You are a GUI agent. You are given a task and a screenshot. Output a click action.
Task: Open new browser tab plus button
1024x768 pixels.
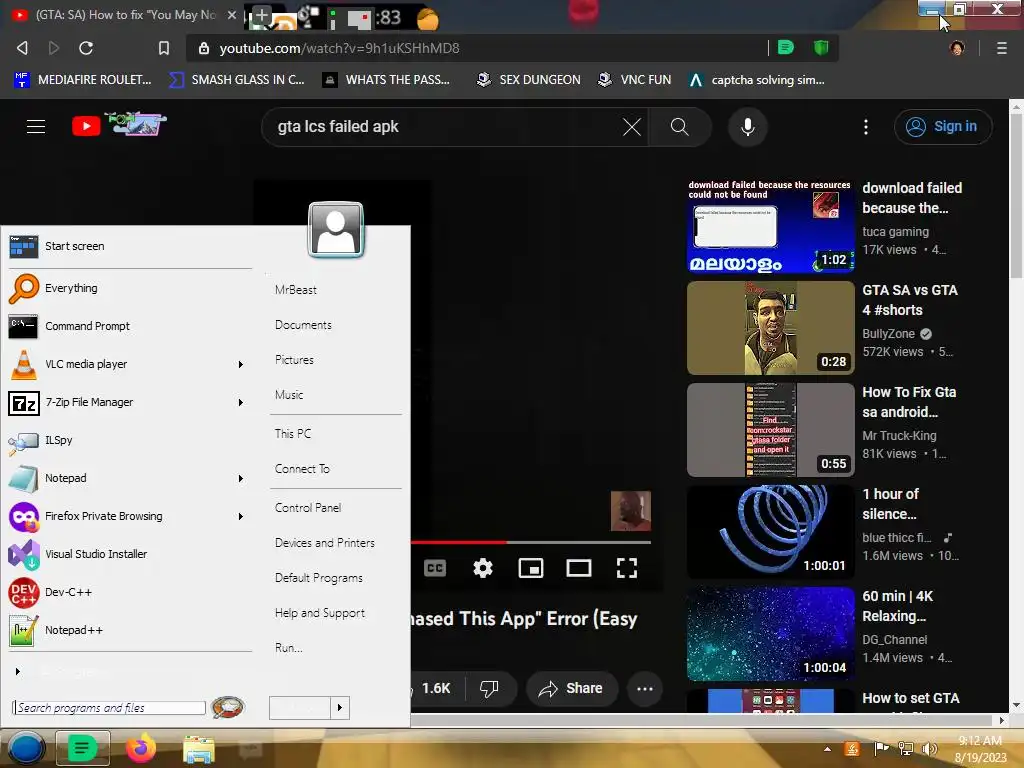[261, 16]
